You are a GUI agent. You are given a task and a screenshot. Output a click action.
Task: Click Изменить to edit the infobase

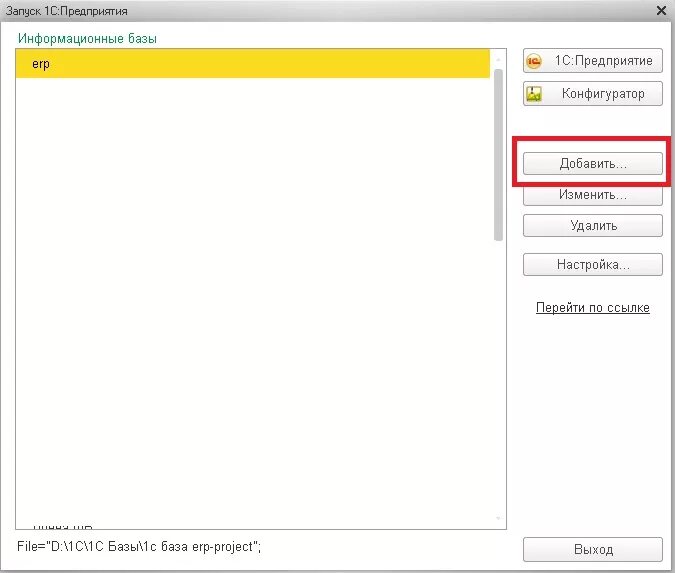(x=592, y=195)
